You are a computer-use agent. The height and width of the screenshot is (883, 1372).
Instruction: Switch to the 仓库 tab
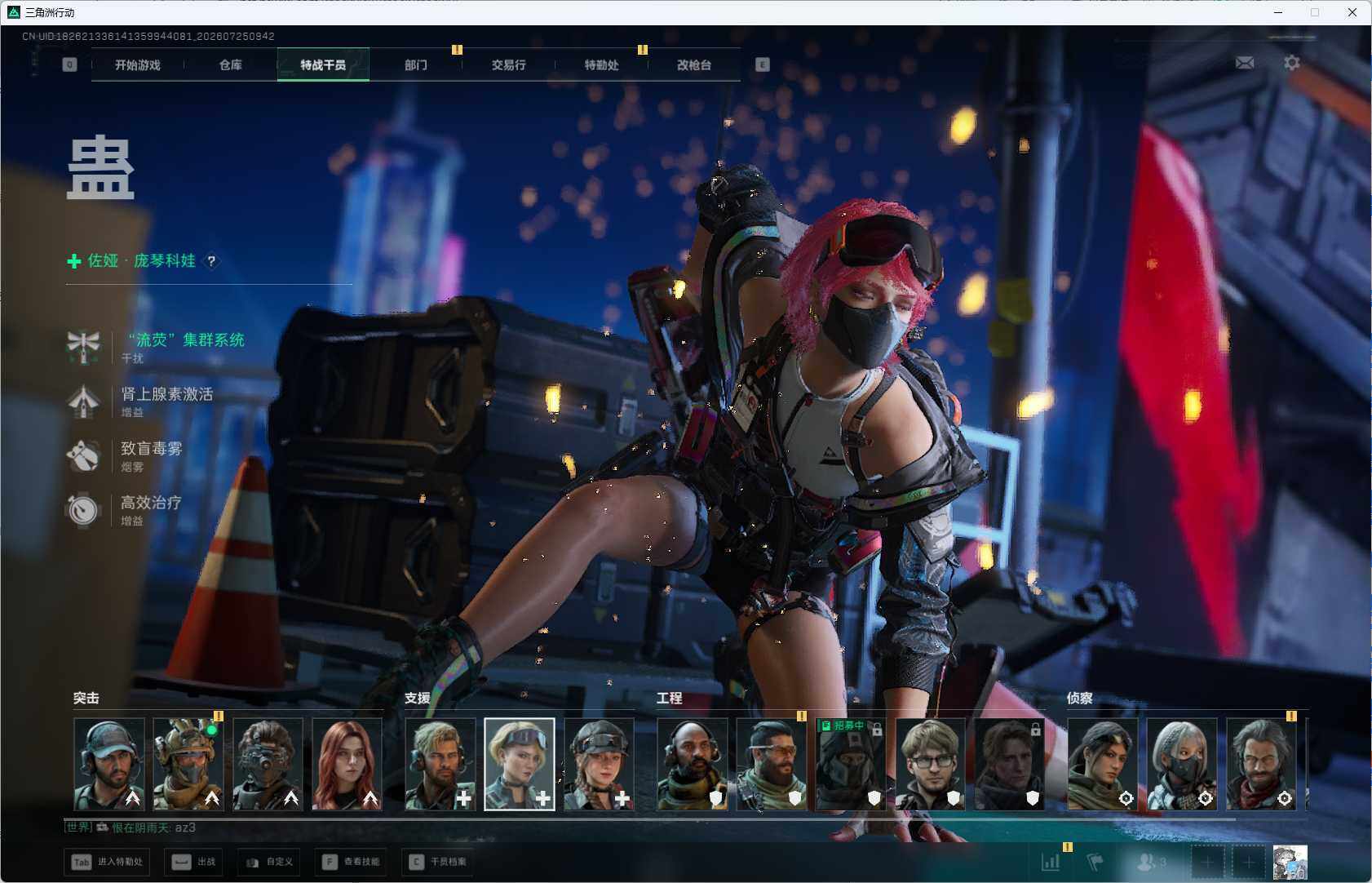point(231,64)
